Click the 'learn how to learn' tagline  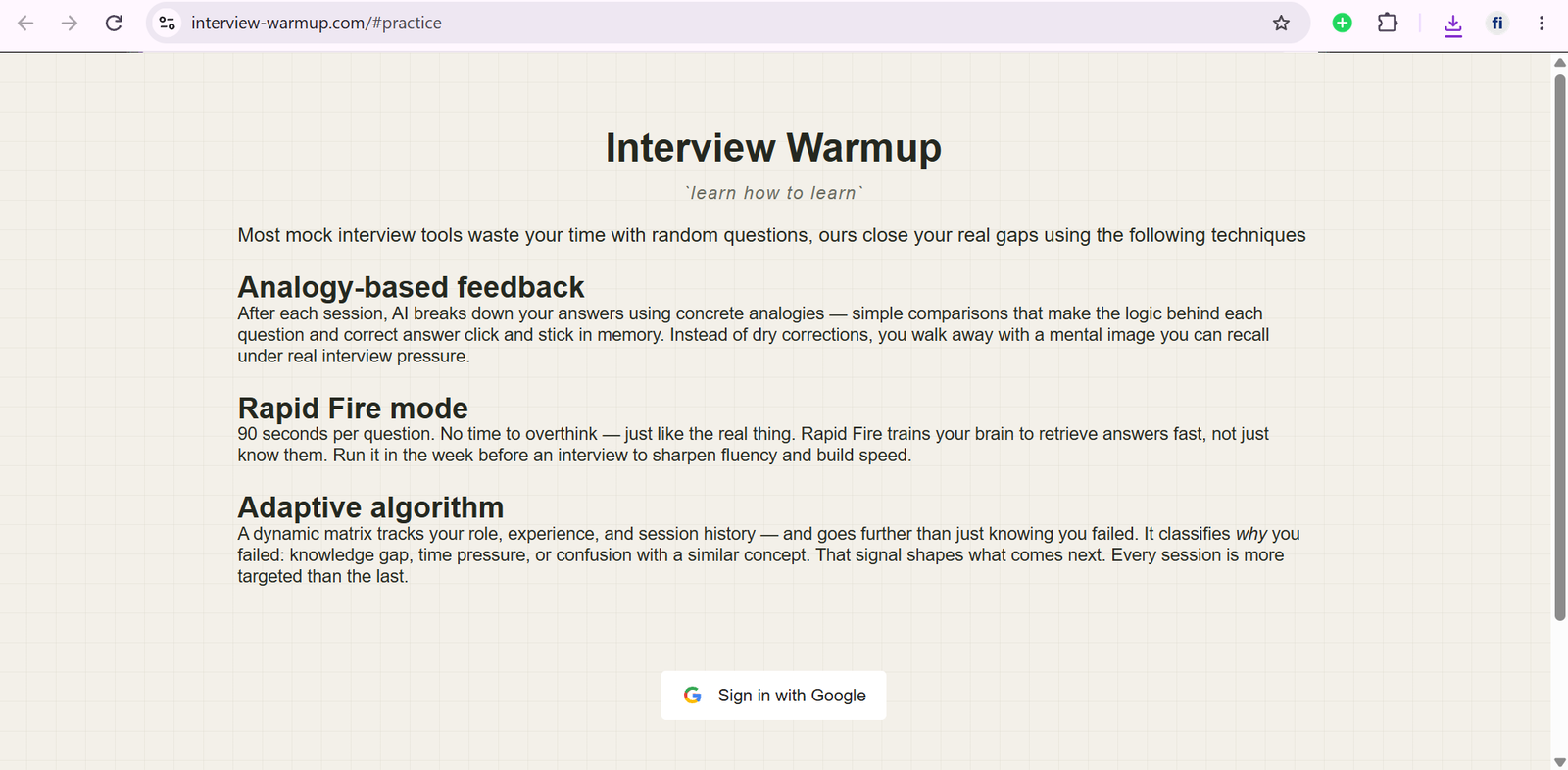point(773,193)
